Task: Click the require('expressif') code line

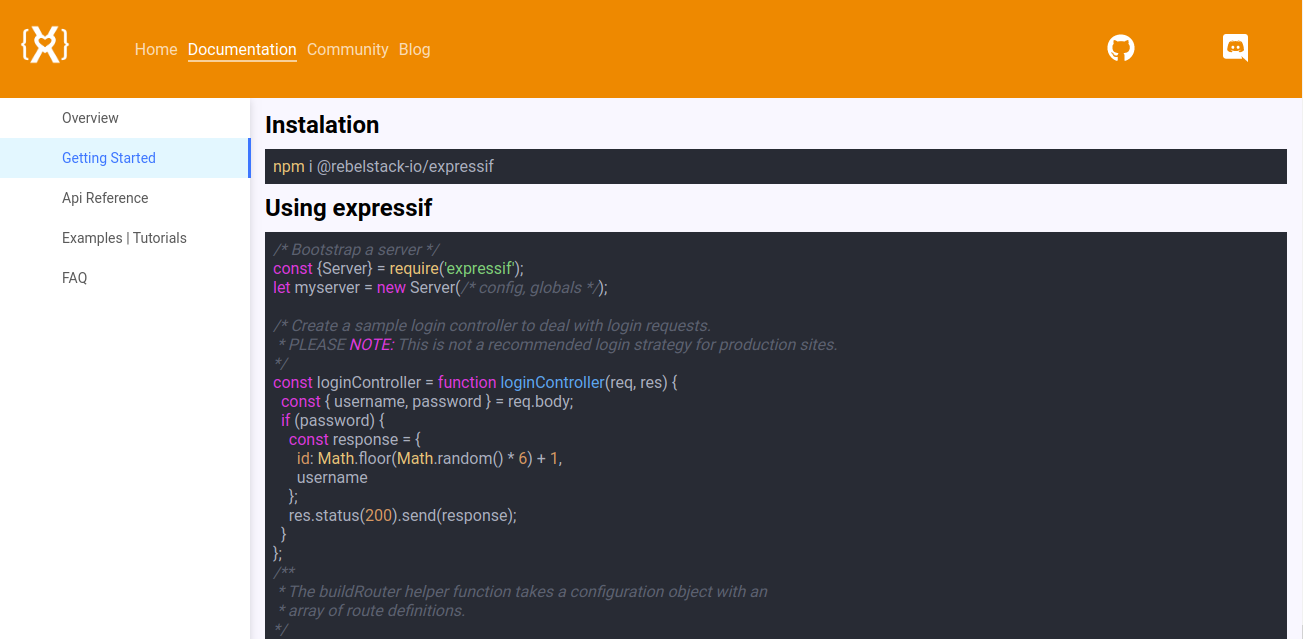Action: tap(398, 268)
